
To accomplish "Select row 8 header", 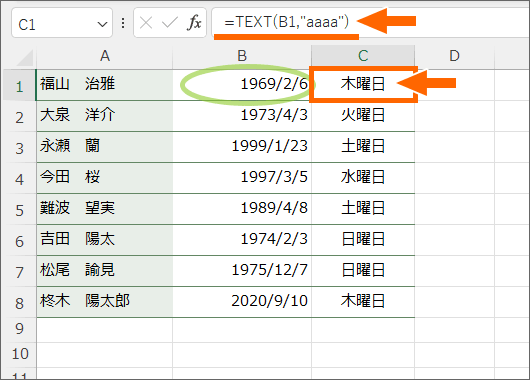I will pyautogui.click(x=19, y=302).
